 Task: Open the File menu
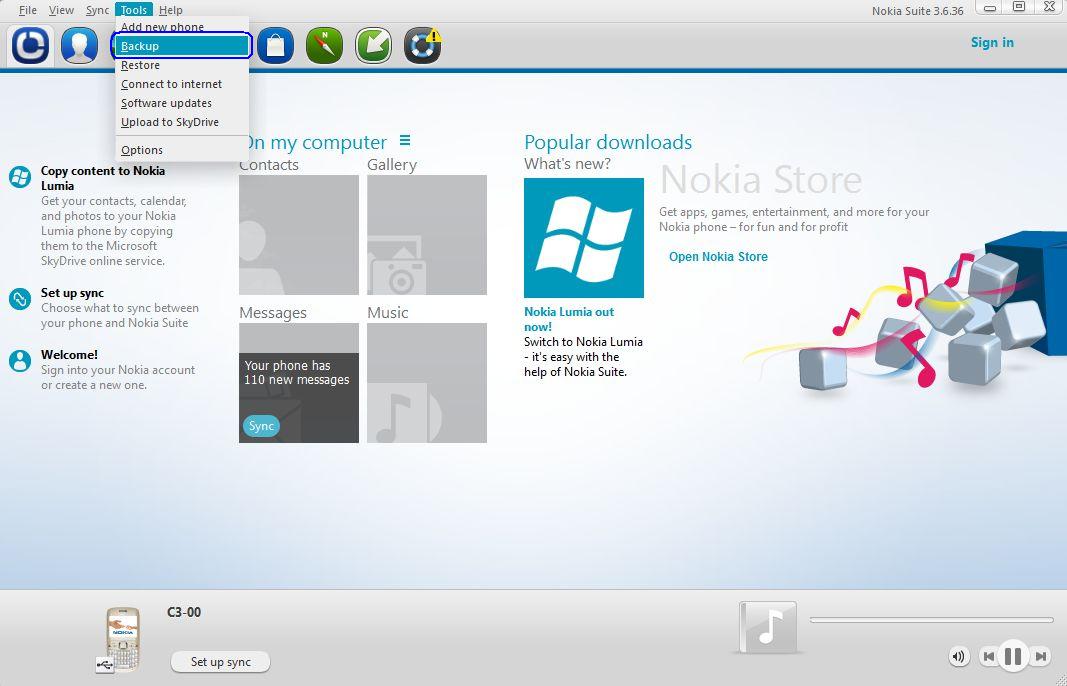coord(28,10)
